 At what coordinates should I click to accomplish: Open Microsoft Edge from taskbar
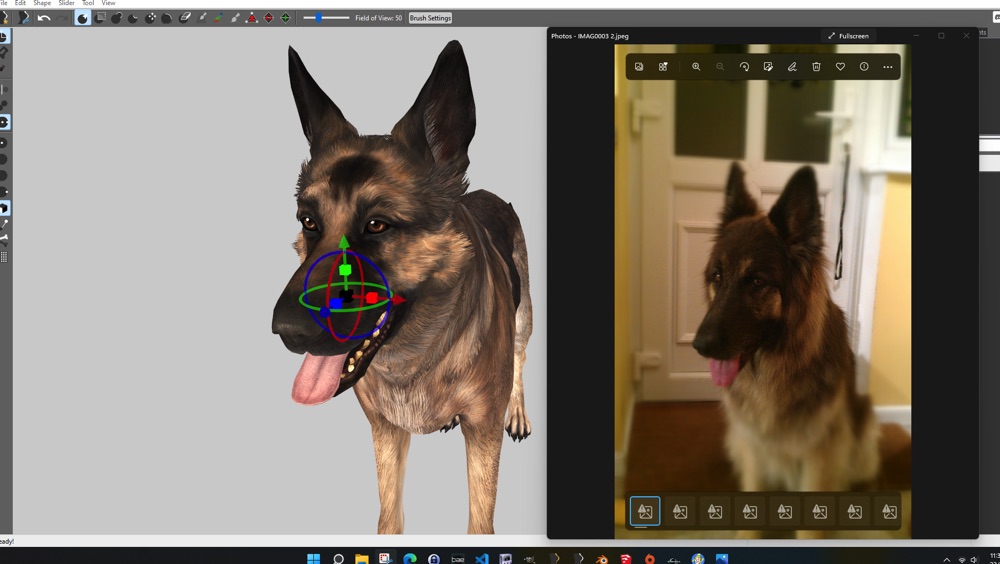(x=409, y=559)
